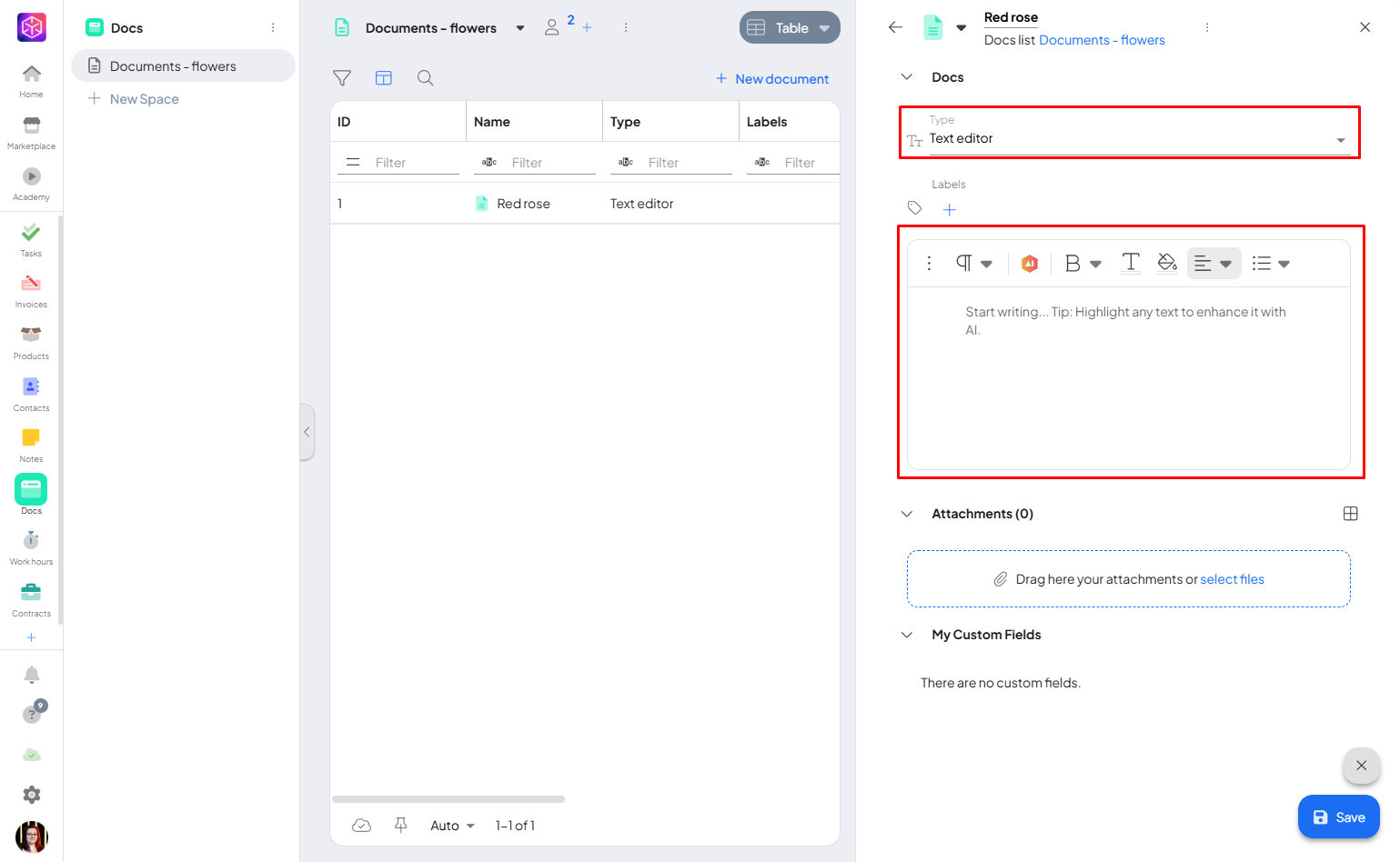Collapse the Attachments section
This screenshot has width=1400, height=862.
[907, 514]
